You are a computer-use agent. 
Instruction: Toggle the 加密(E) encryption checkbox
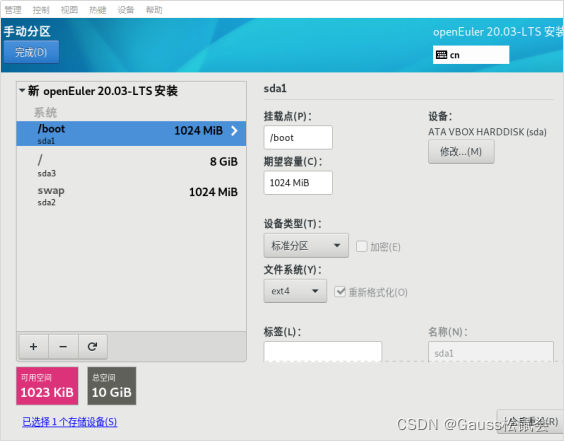(x=361, y=247)
